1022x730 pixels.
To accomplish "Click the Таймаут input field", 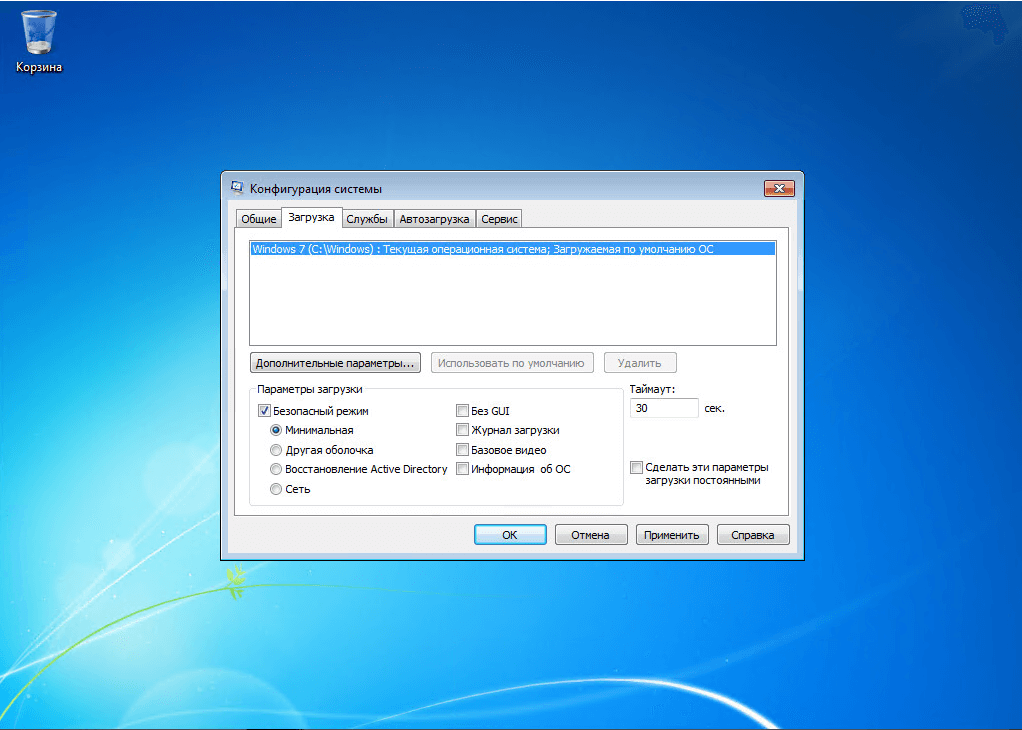I will click(664, 408).
